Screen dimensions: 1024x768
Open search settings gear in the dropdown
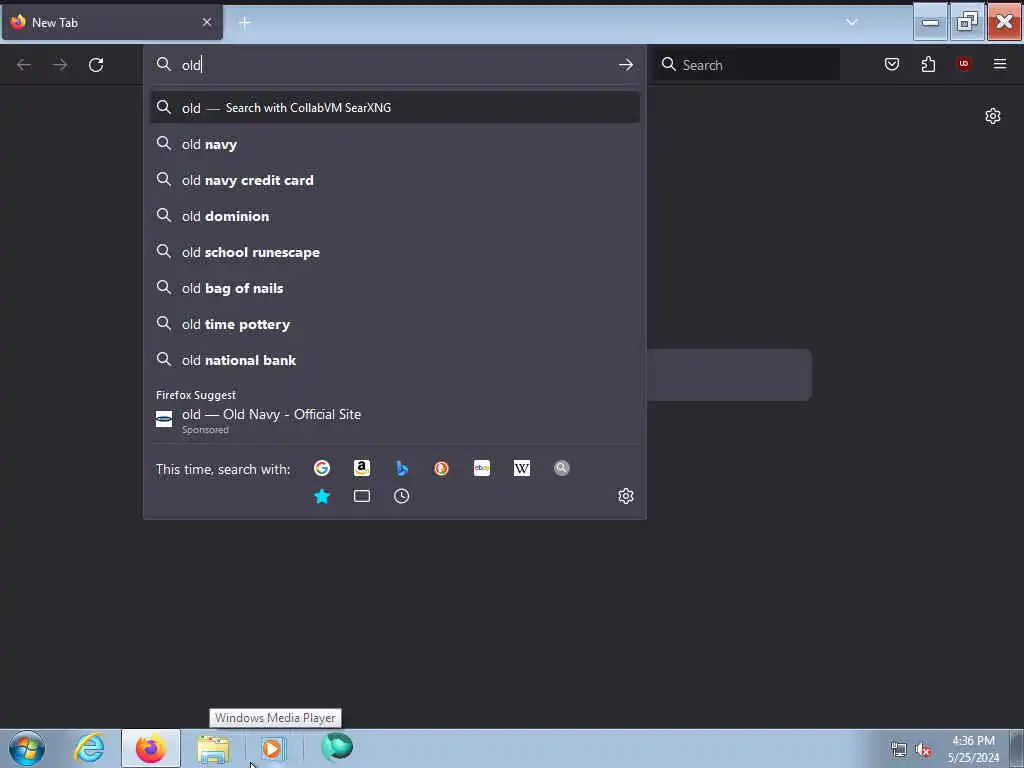coord(626,496)
